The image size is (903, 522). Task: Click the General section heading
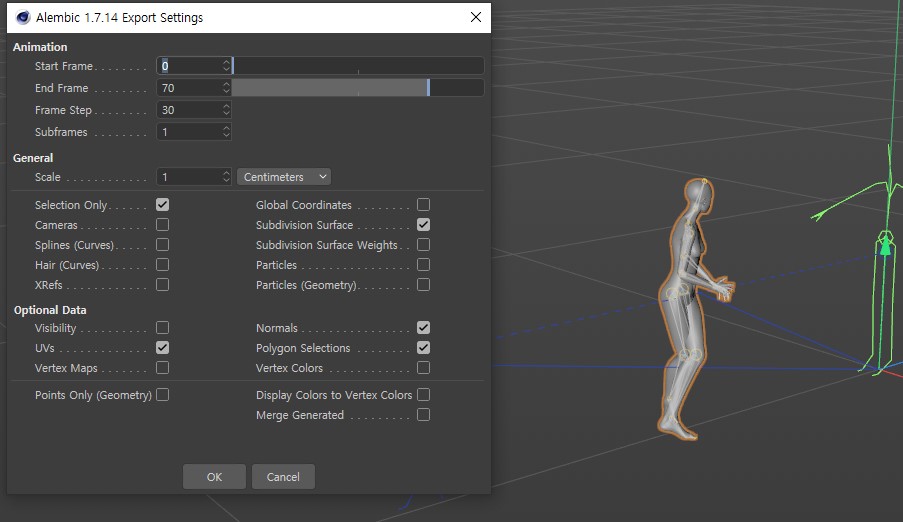tap(33, 158)
